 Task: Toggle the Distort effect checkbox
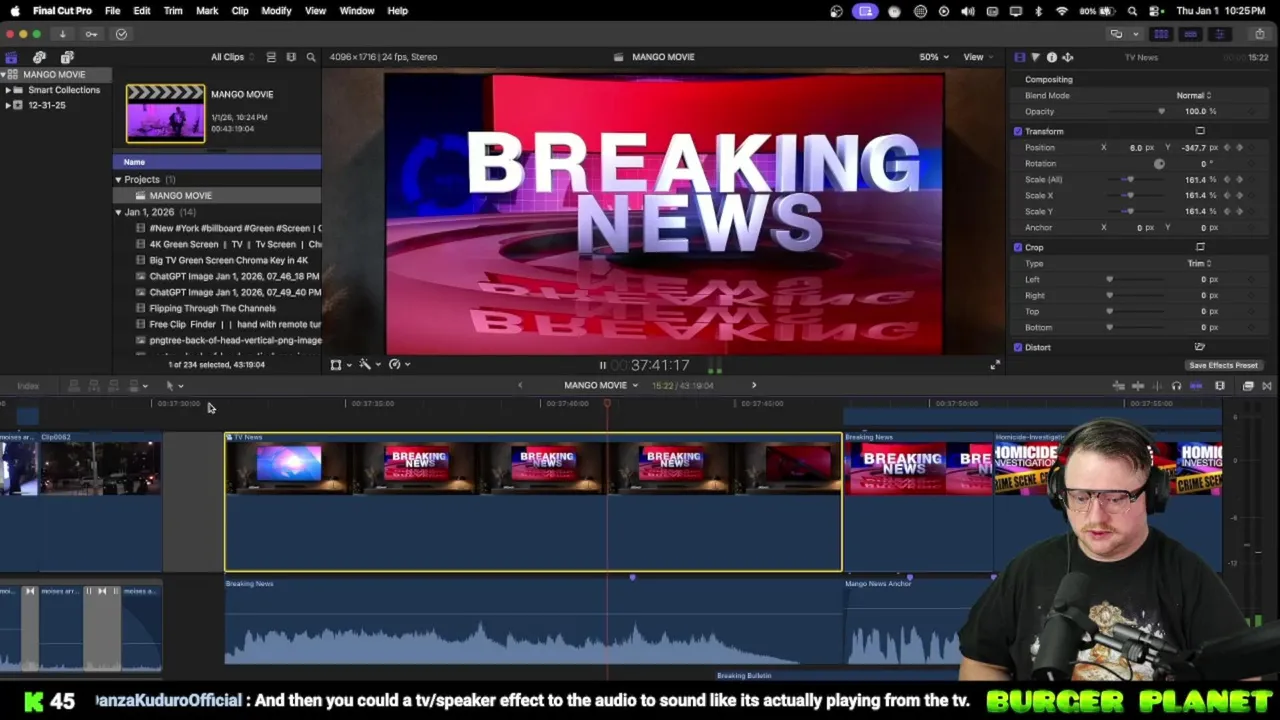tap(1018, 347)
